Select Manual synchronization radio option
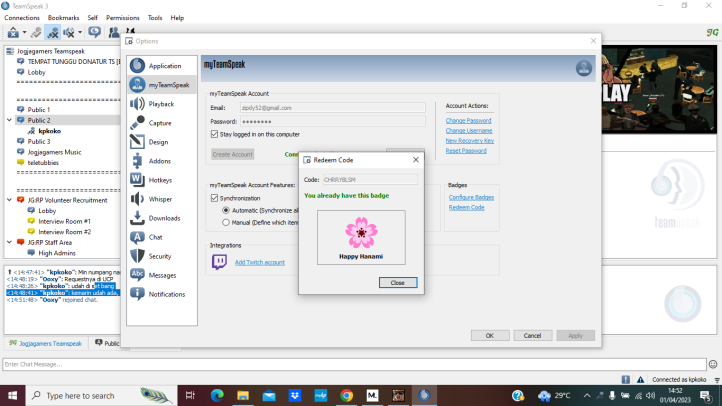The image size is (722, 406). click(x=226, y=222)
